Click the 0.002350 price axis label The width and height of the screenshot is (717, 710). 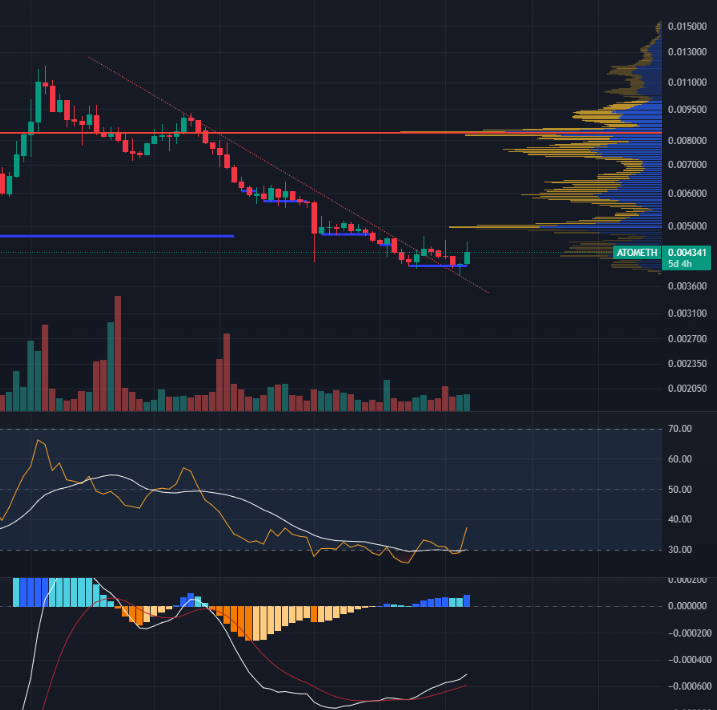click(687, 364)
